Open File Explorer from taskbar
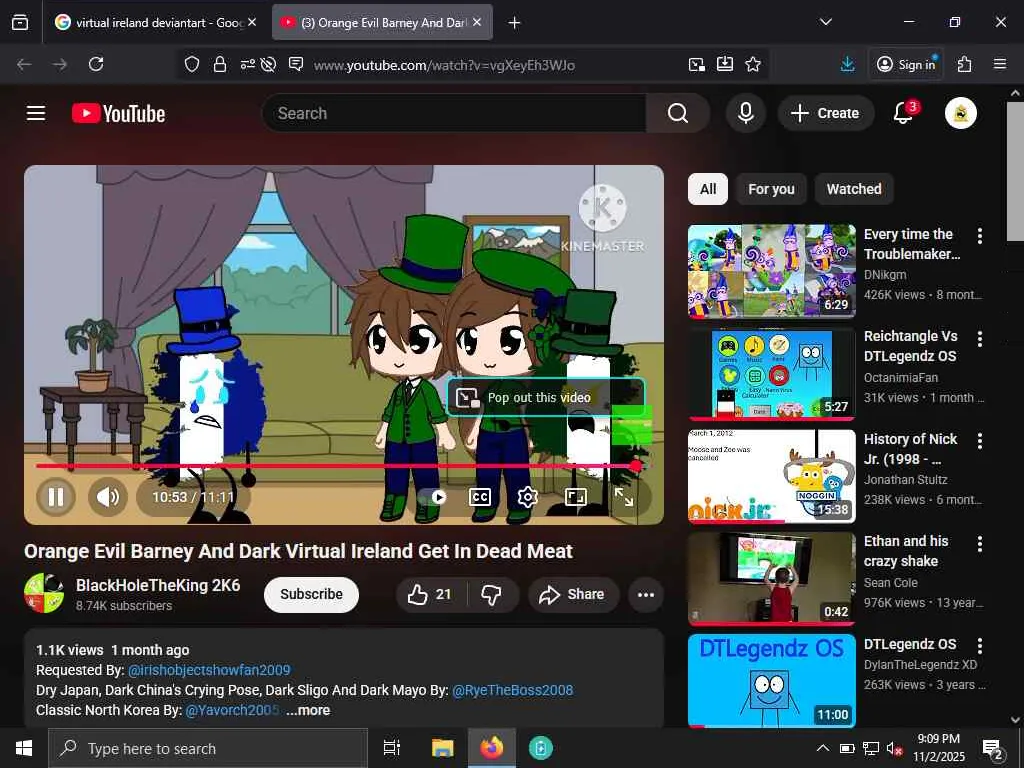Viewport: 1024px width, 768px height. pyautogui.click(x=443, y=748)
